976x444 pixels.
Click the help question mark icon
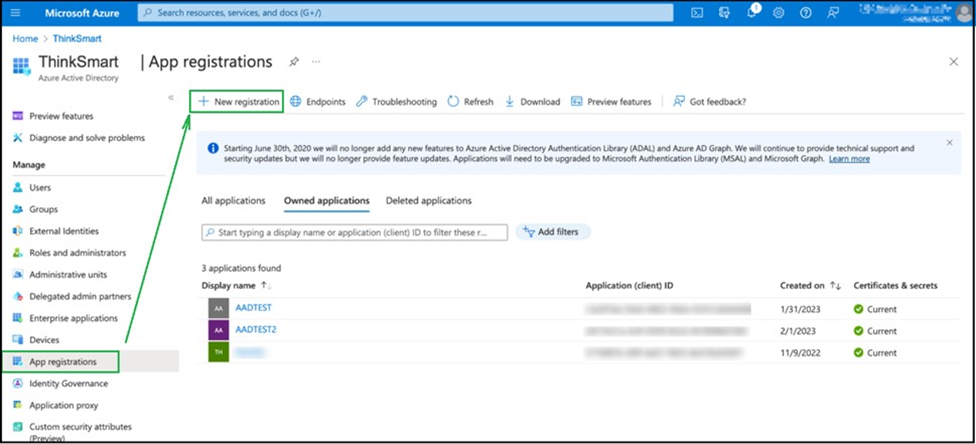coord(805,13)
